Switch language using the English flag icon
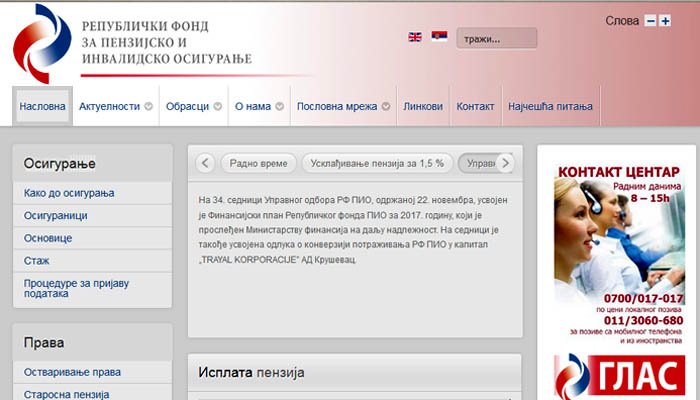700x400 pixels. tap(415, 38)
